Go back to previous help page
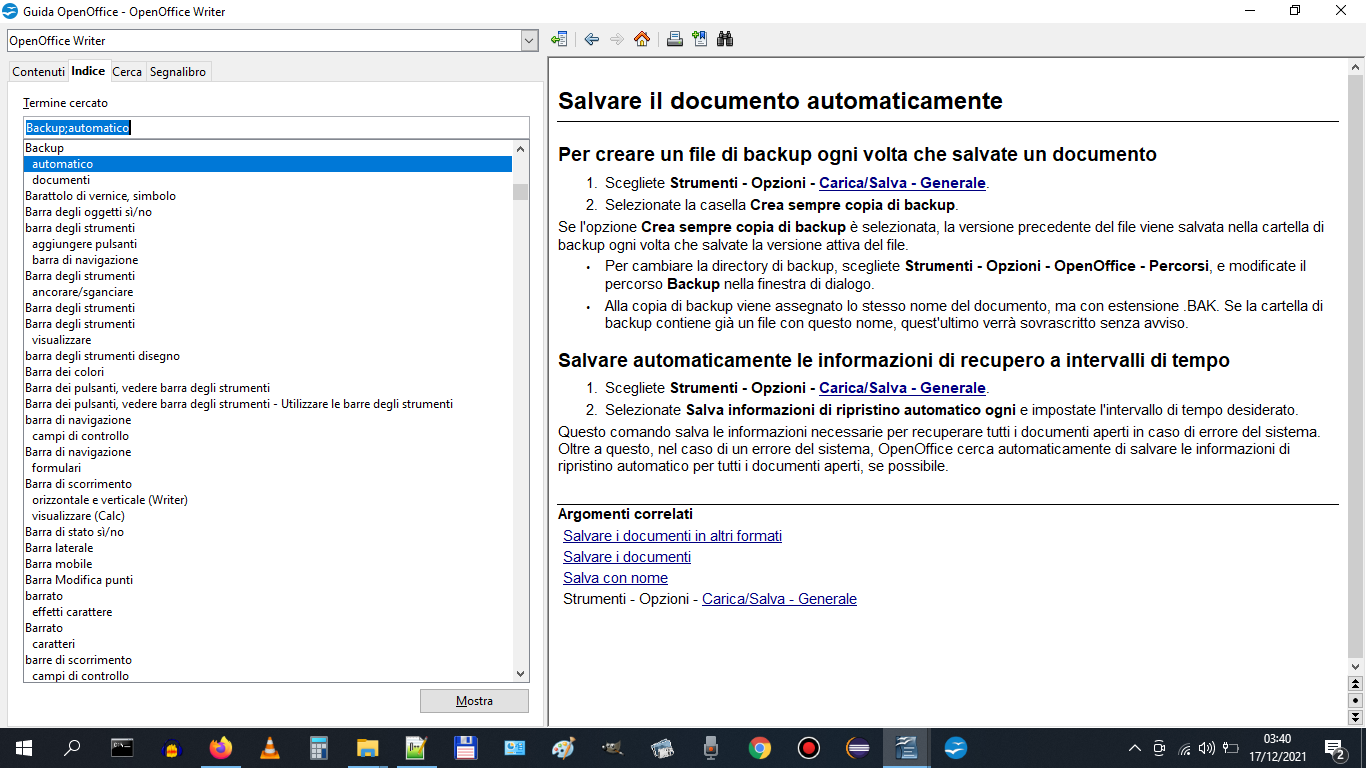 pos(592,40)
